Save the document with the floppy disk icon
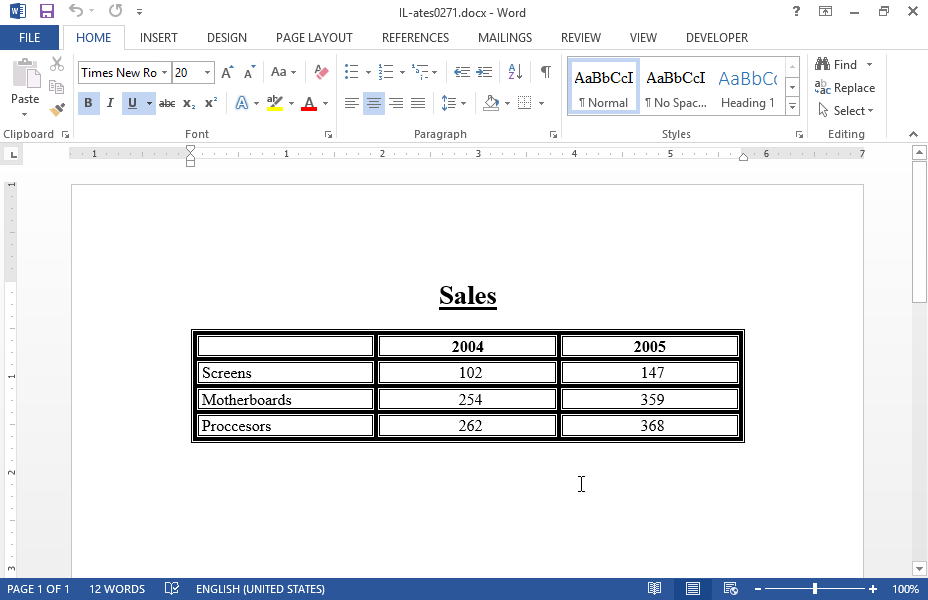This screenshot has height=600, width=928. [47, 11]
